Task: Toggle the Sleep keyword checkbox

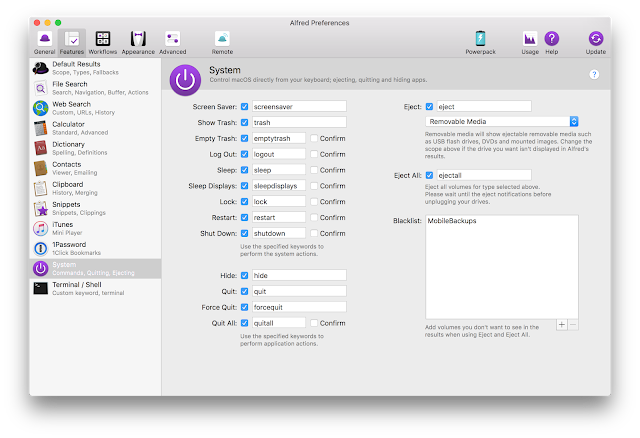Action: (x=244, y=170)
